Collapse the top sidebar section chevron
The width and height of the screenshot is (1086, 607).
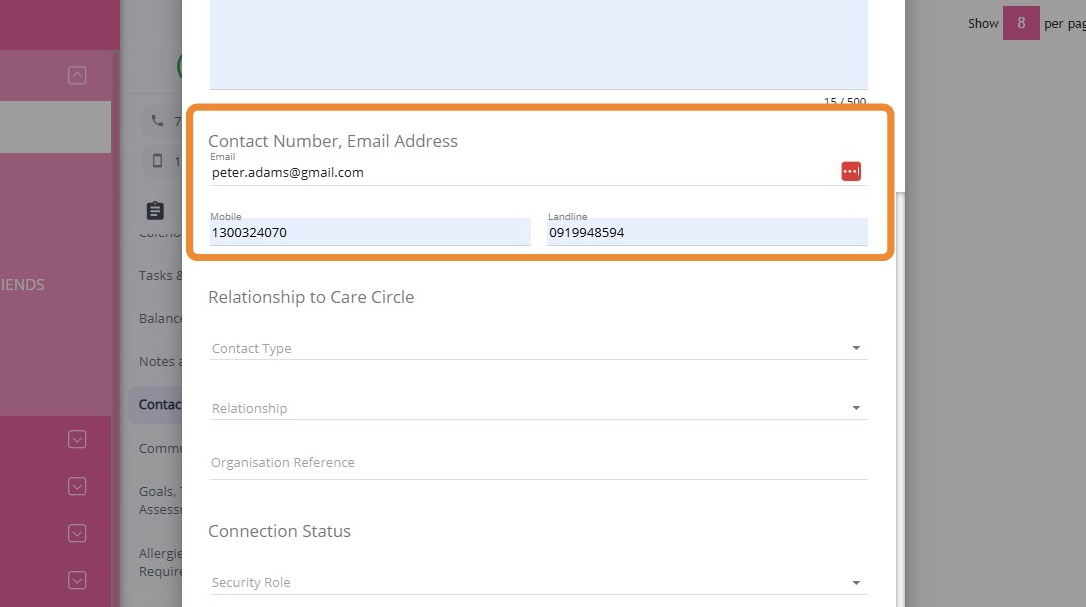(x=77, y=75)
